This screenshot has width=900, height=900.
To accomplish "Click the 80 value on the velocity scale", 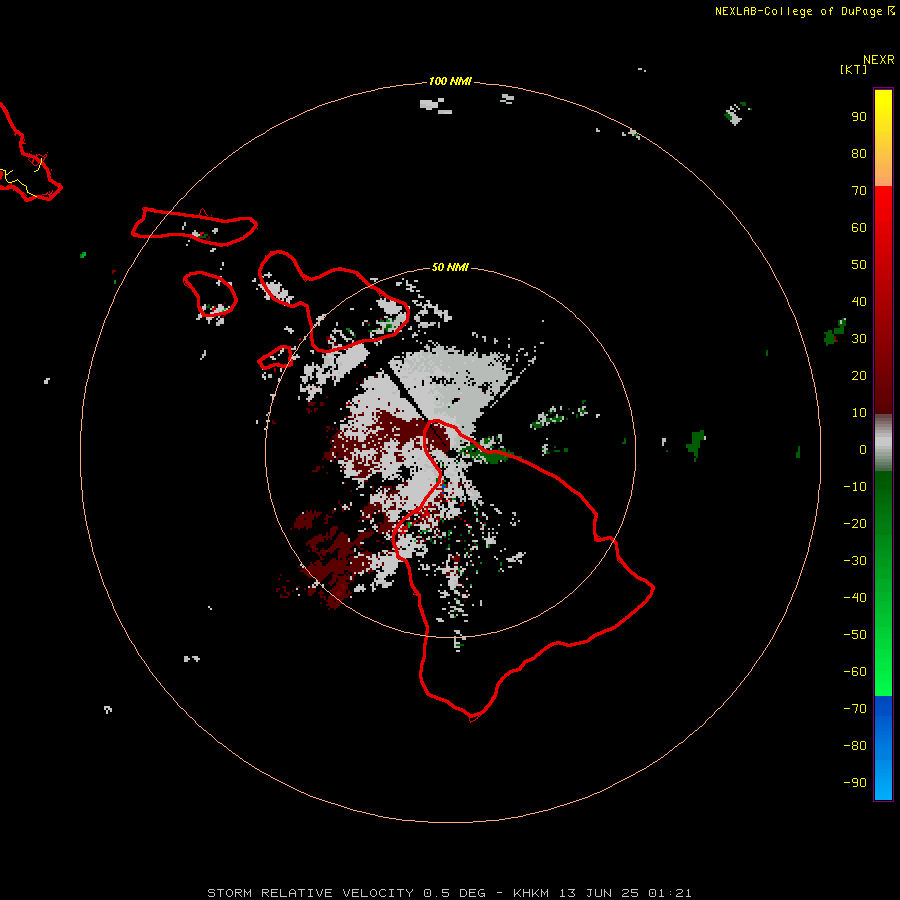I will pos(859,154).
